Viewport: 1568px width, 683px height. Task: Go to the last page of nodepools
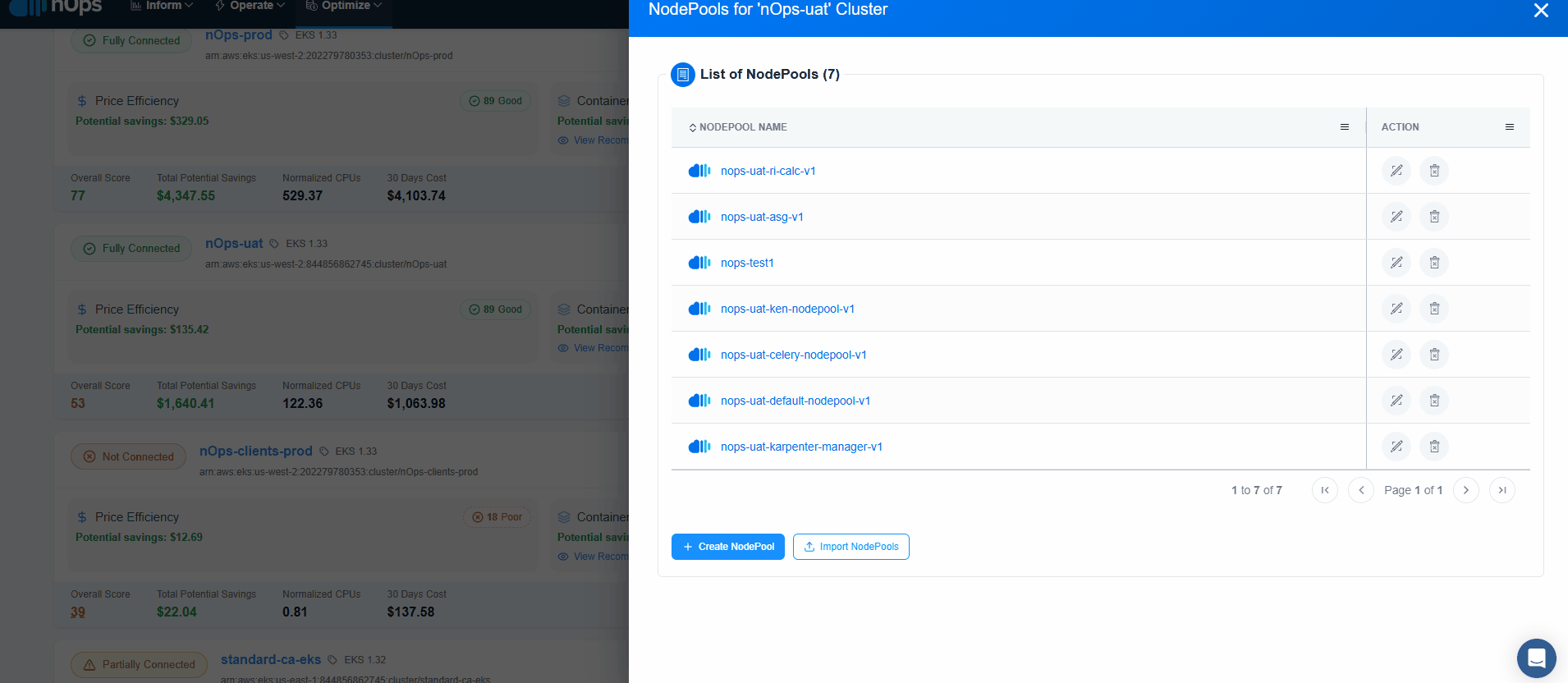coord(1502,490)
